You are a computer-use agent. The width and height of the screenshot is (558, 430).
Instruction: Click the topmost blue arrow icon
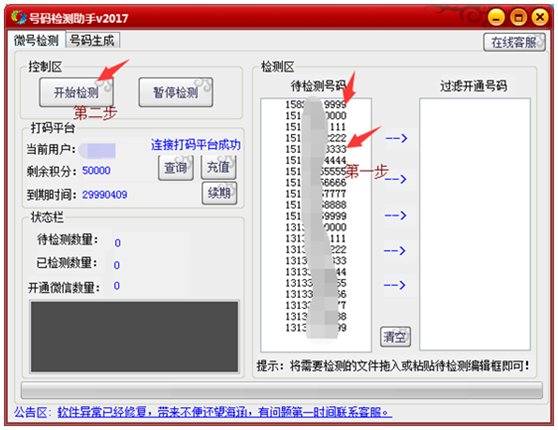click(396, 138)
